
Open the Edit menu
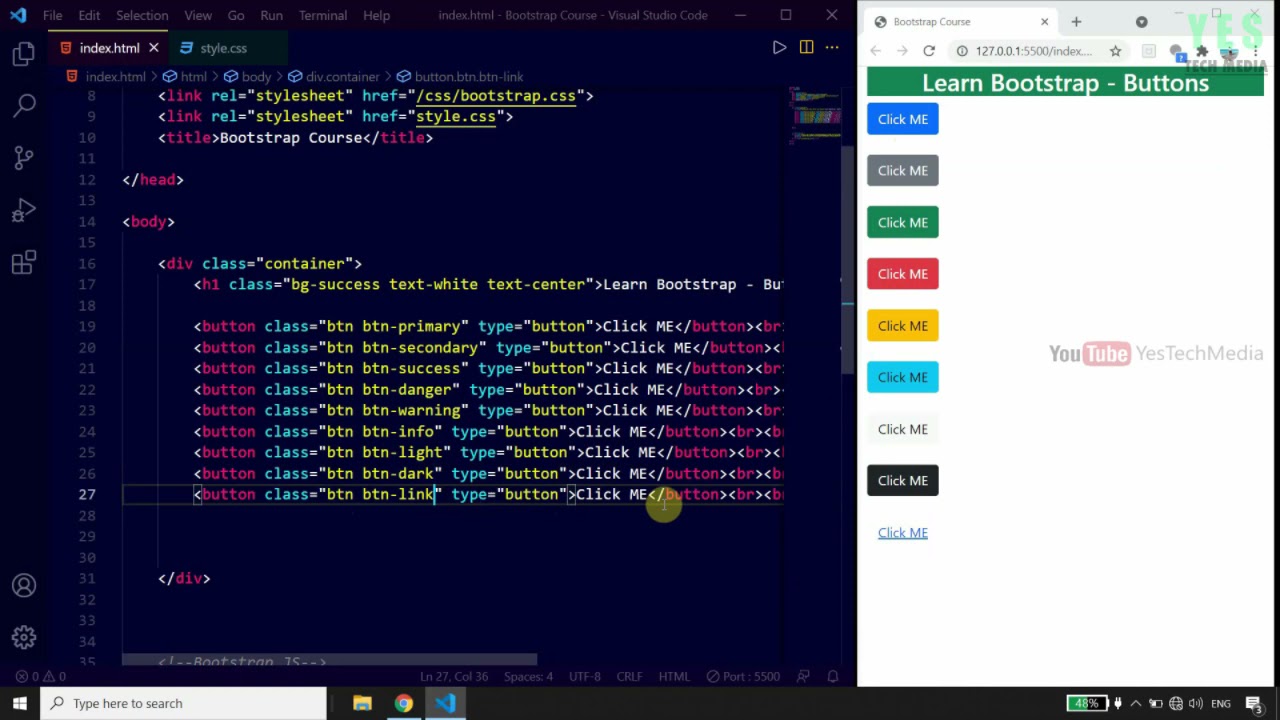coord(89,15)
